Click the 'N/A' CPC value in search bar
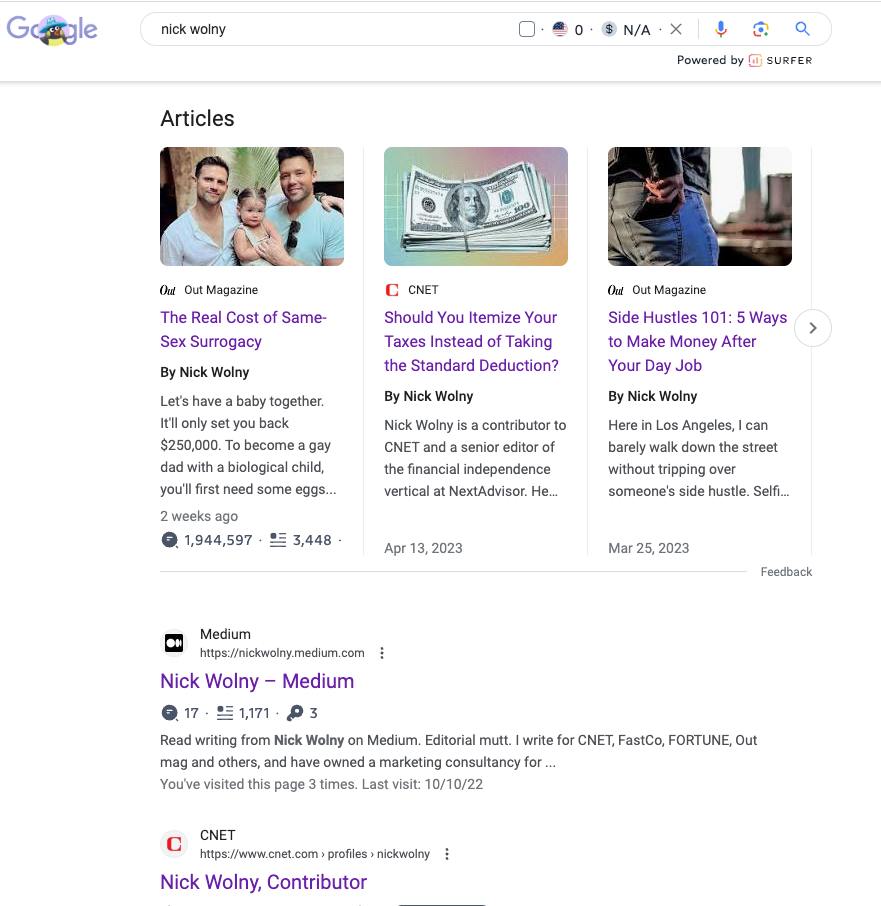This screenshot has height=906, width=881. click(637, 29)
